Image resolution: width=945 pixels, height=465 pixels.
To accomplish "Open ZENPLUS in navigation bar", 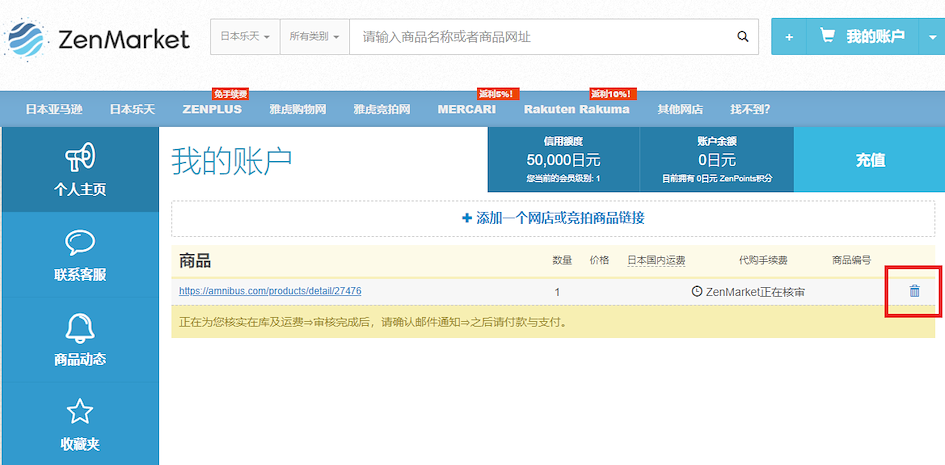I will [x=212, y=110].
